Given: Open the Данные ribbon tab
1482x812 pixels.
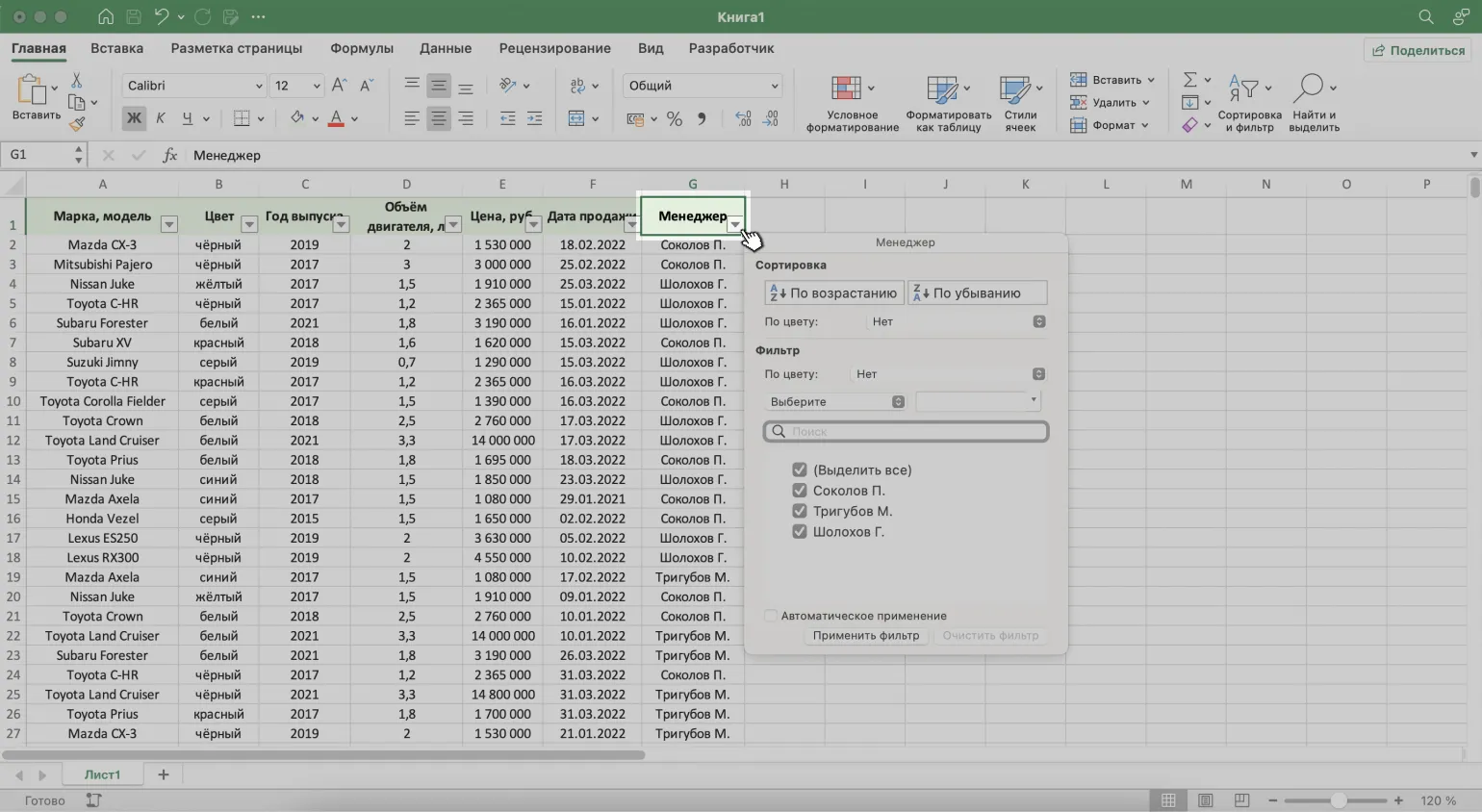Looking at the screenshot, I should (x=445, y=48).
